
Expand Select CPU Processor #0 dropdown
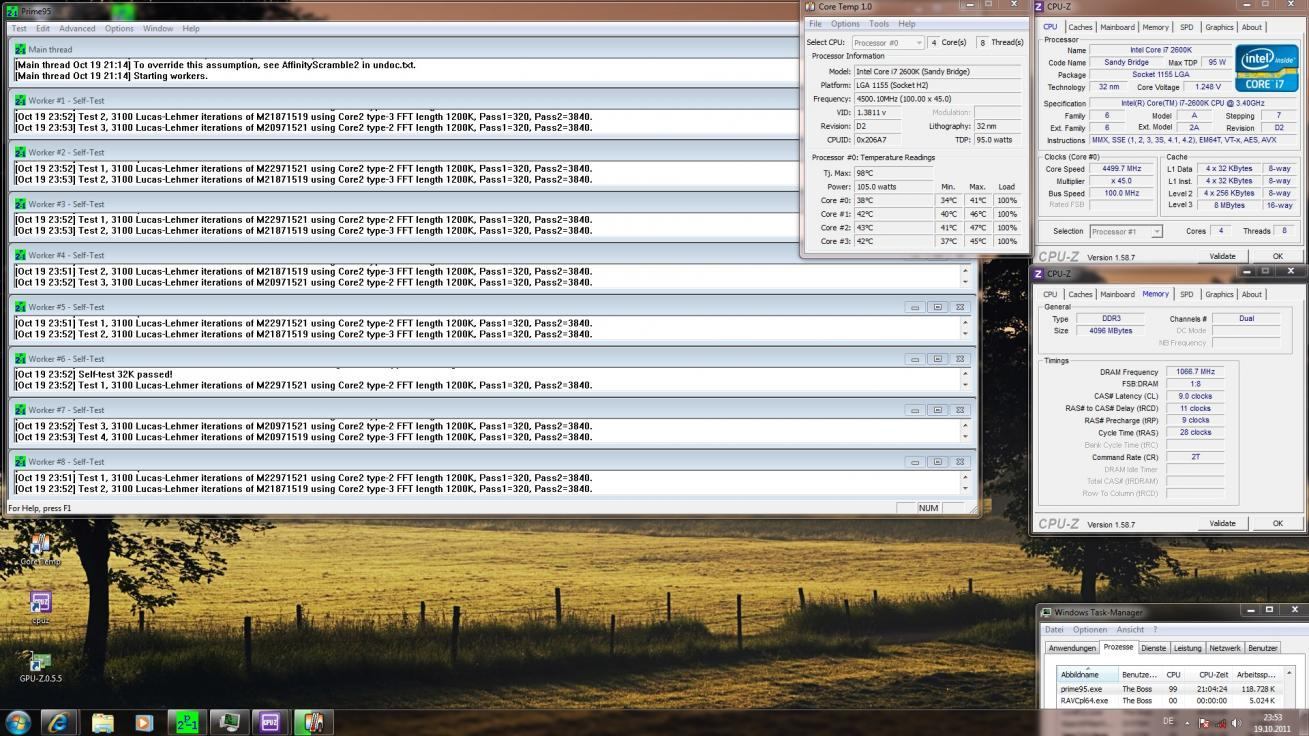tap(888, 43)
